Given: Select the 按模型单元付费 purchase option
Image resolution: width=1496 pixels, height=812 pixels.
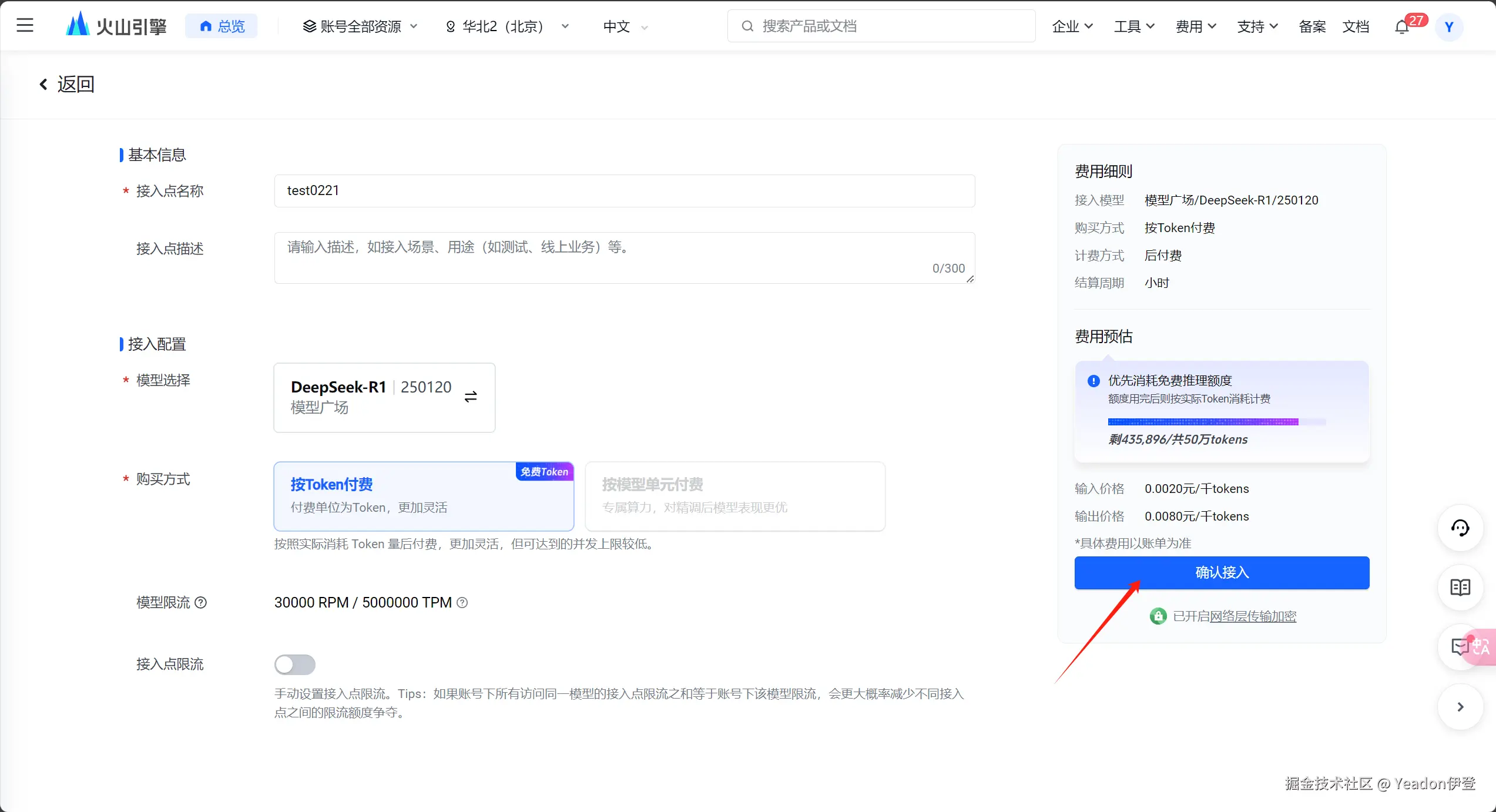Looking at the screenshot, I should pos(734,496).
